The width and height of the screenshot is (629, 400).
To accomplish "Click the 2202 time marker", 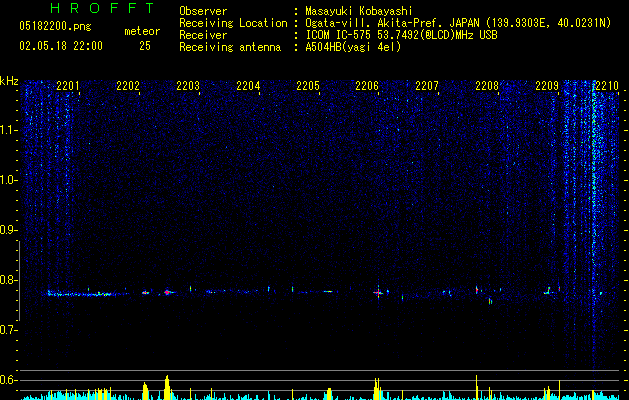I will [128, 86].
